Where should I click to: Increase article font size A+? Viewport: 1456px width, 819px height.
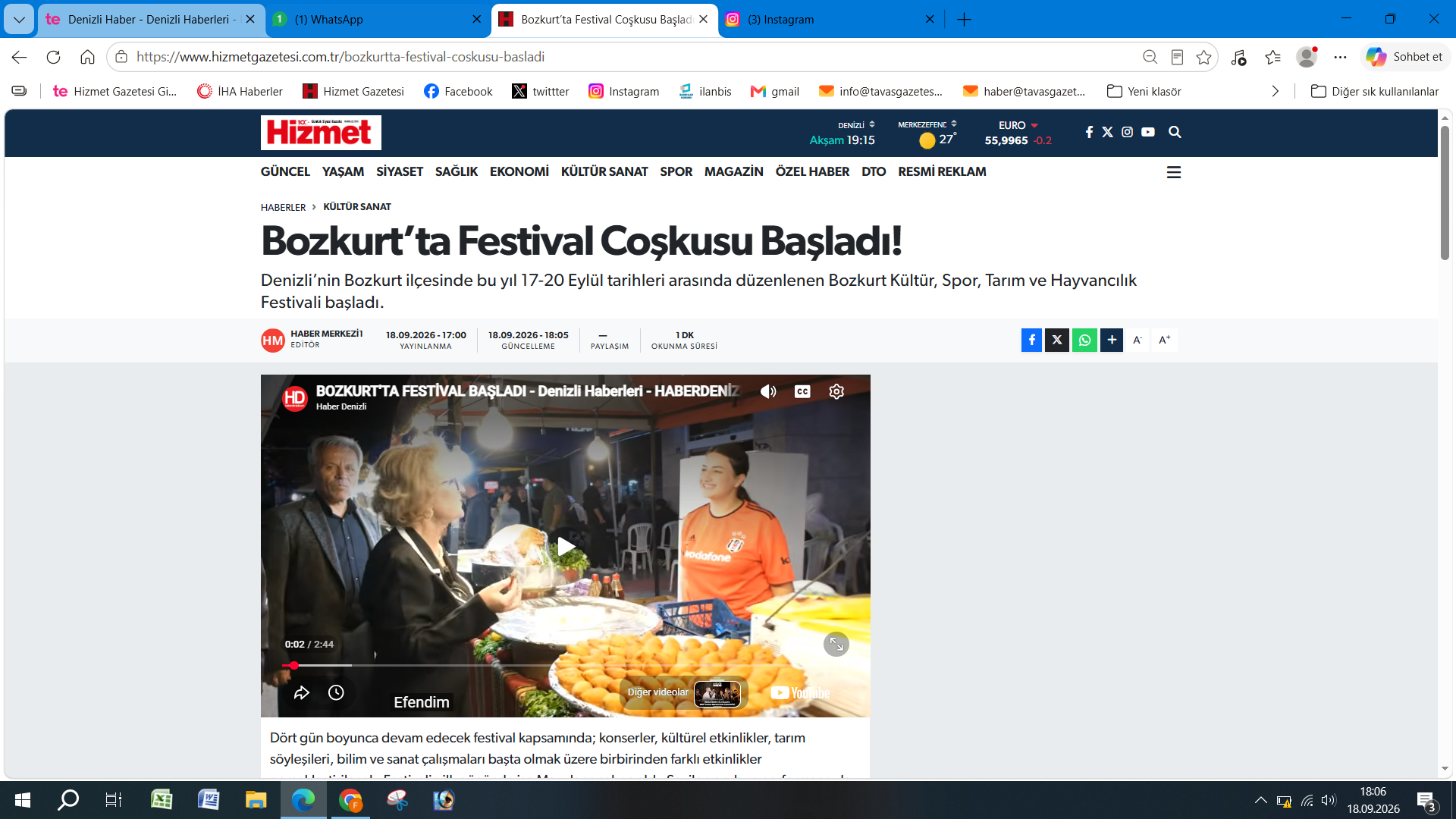(x=1165, y=340)
